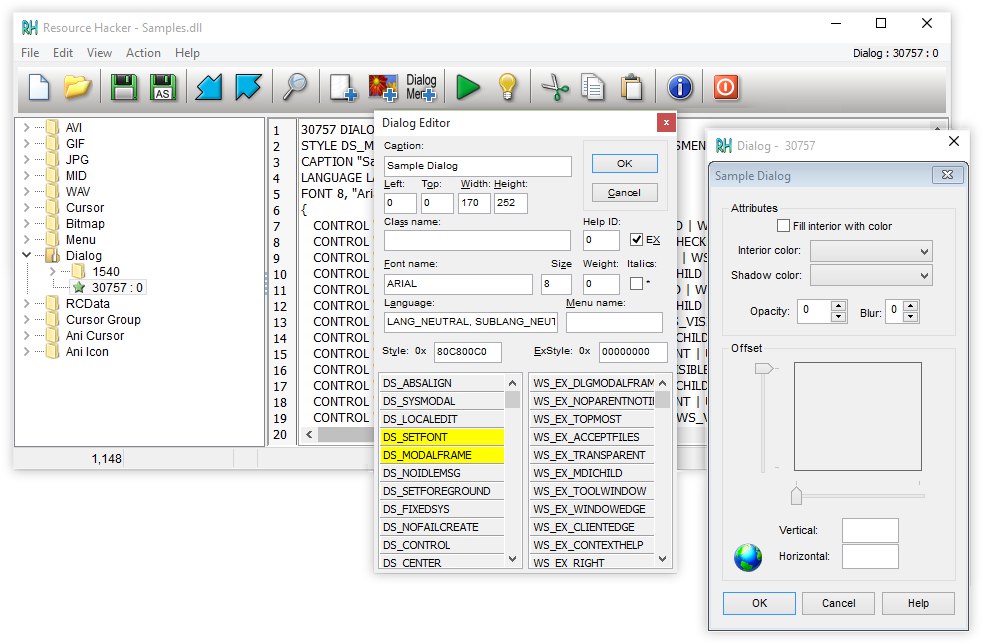This screenshot has width=983, height=644.
Task: Check Fill interior with color
Action: pyautogui.click(x=784, y=227)
